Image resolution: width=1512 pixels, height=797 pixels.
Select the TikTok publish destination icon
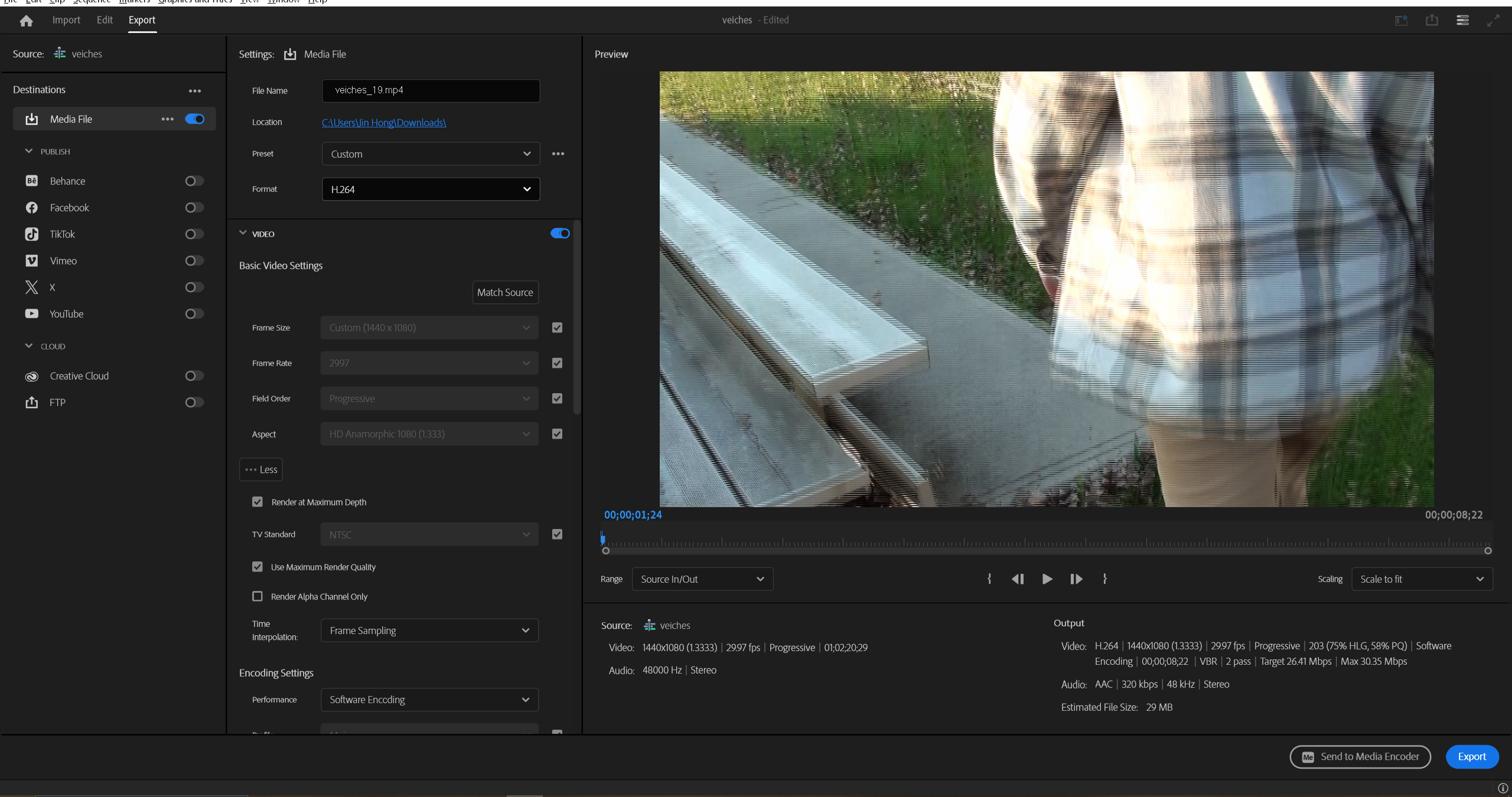tap(31, 234)
